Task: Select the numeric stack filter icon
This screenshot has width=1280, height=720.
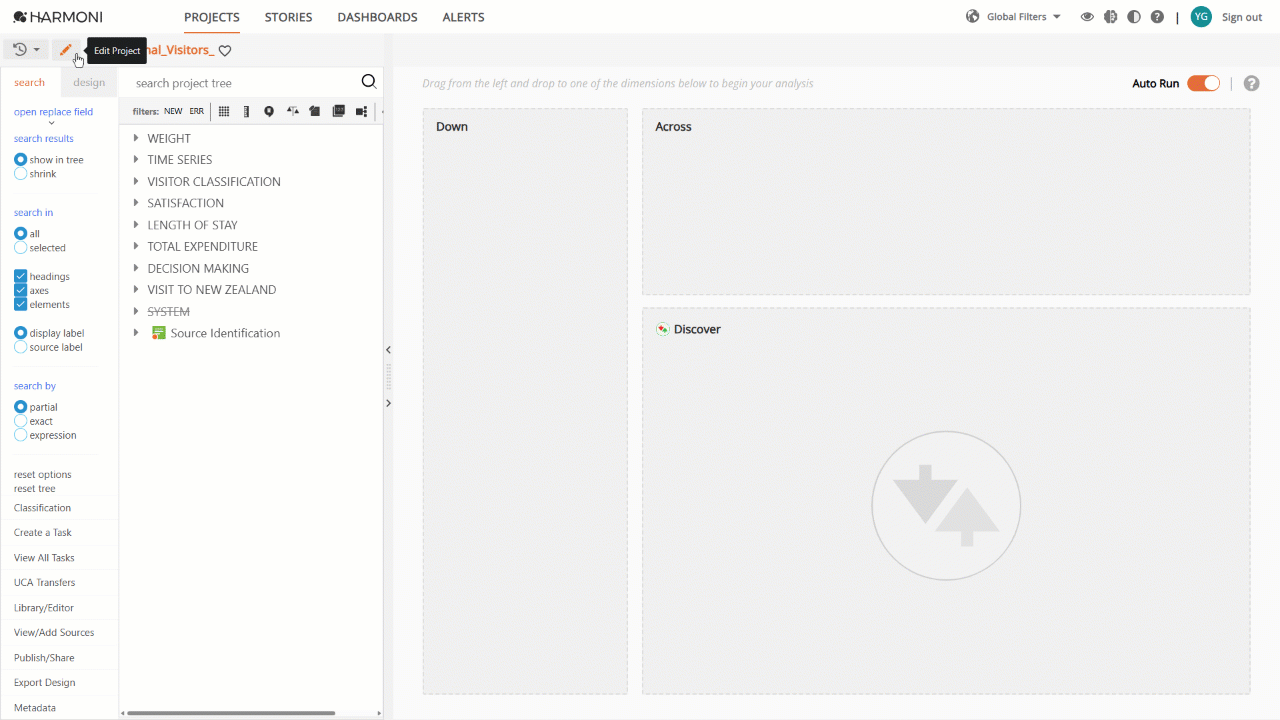Action: [339, 111]
